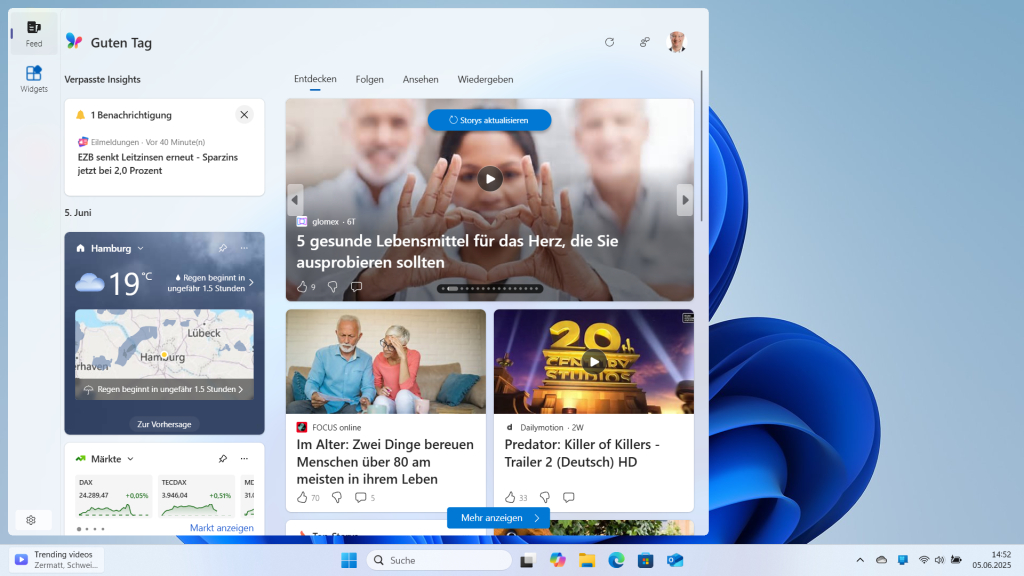Open Microsoft Store from taskbar

(645, 560)
